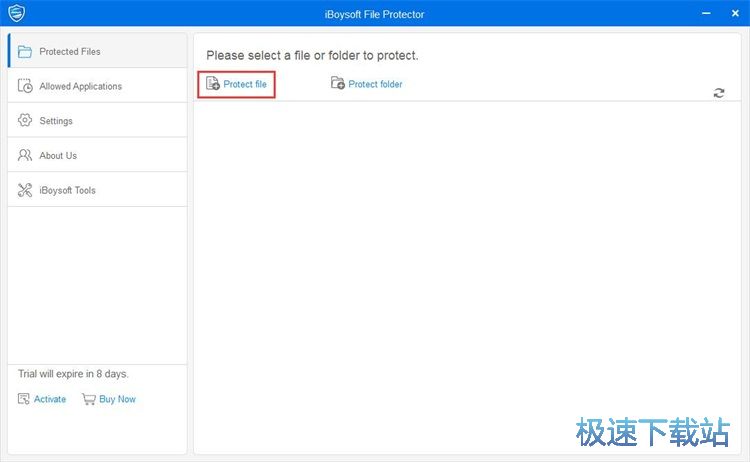Click the iBoysoft Tools wrench icon
This screenshot has height=462, width=750.
25,190
